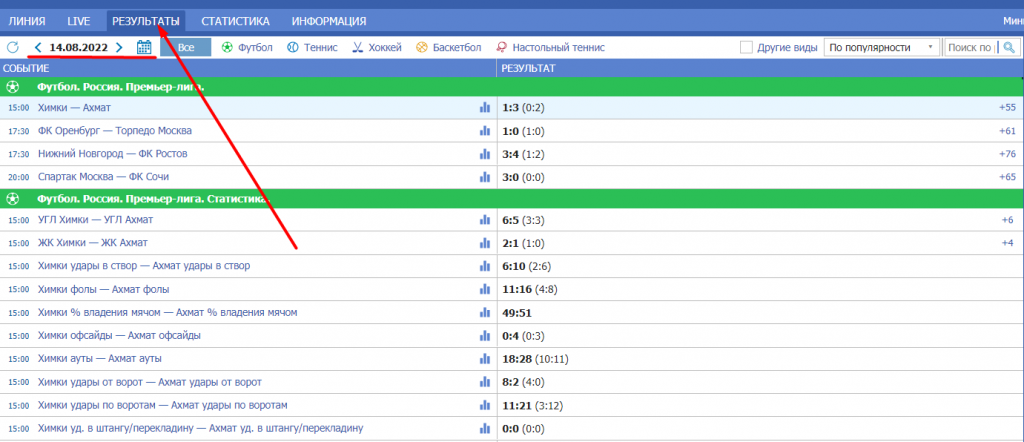Click the Все filter button
The width and height of the screenshot is (1024, 442).
point(186,47)
